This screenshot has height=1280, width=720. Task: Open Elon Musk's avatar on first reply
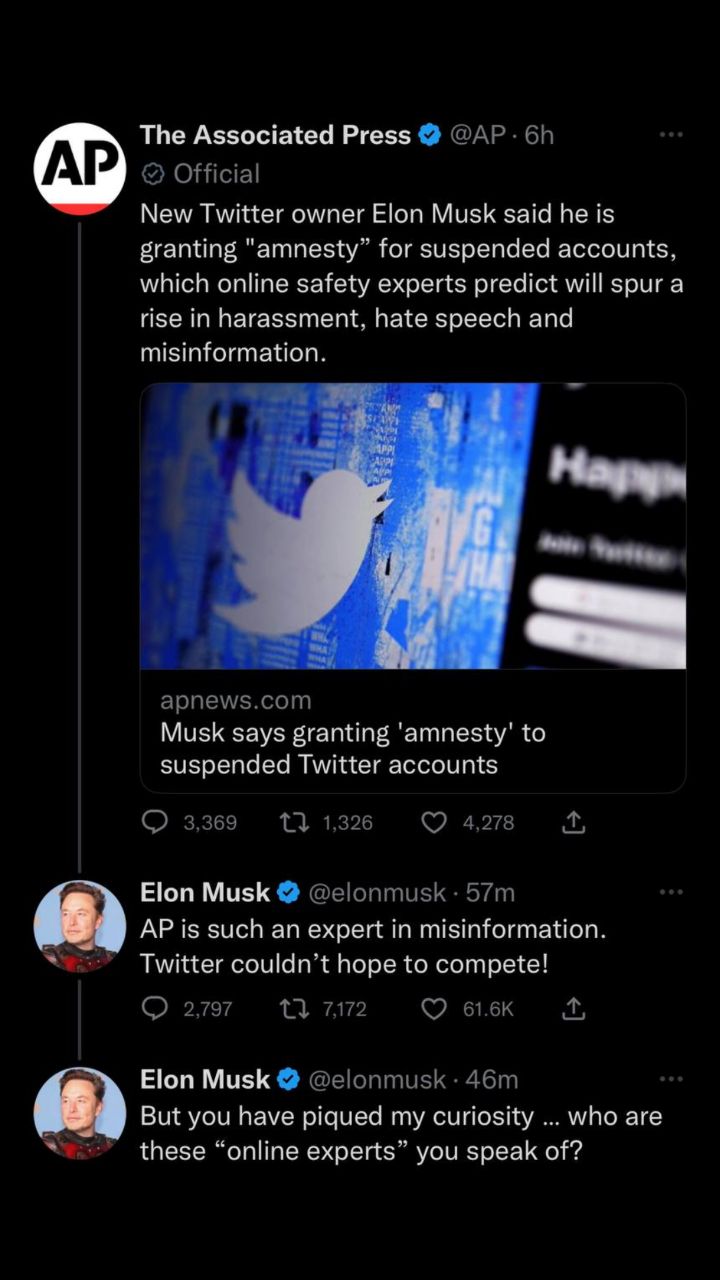click(x=80, y=926)
